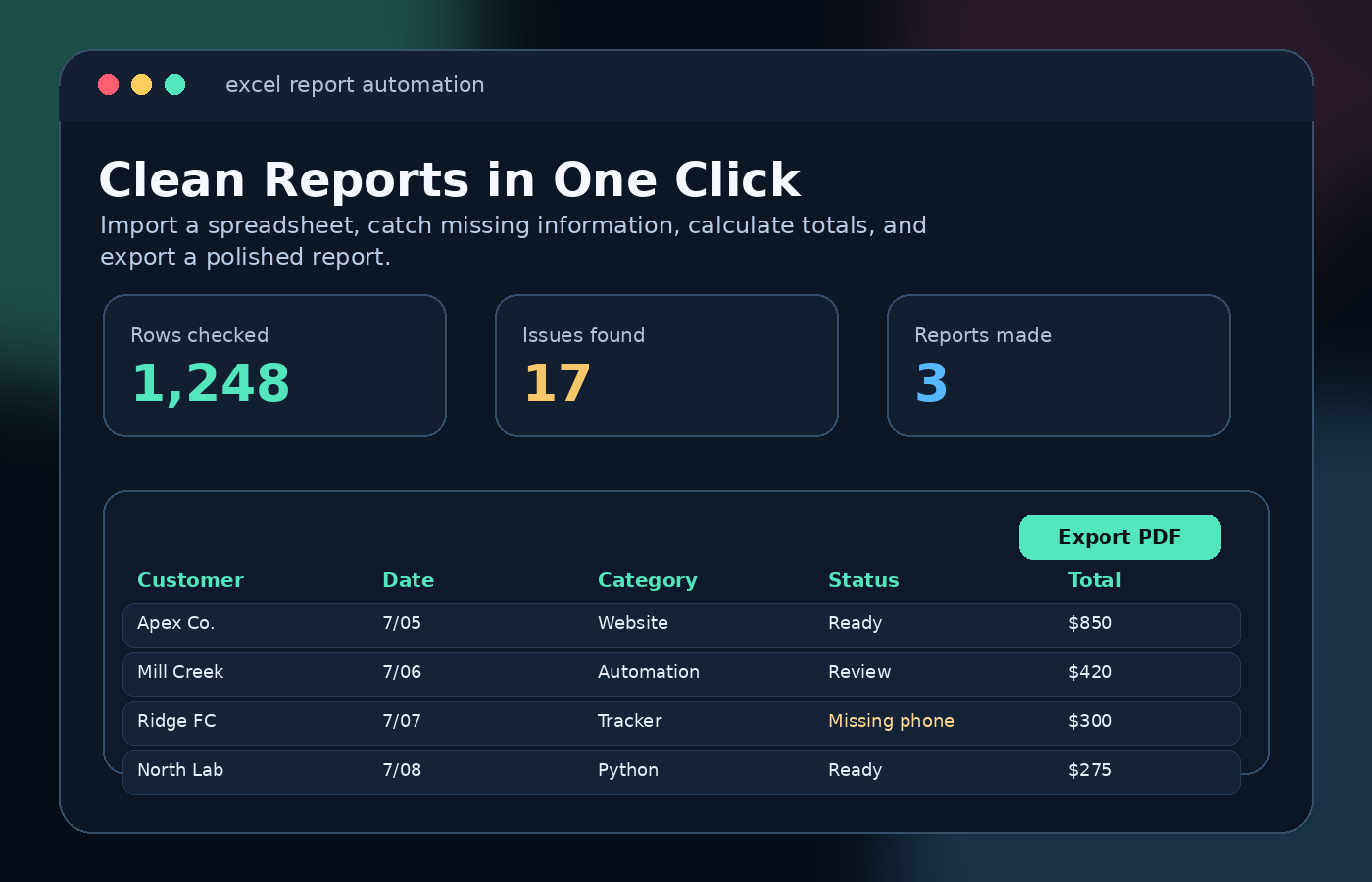The height and width of the screenshot is (882, 1372).
Task: Select the Status column header
Action: pyautogui.click(x=863, y=580)
